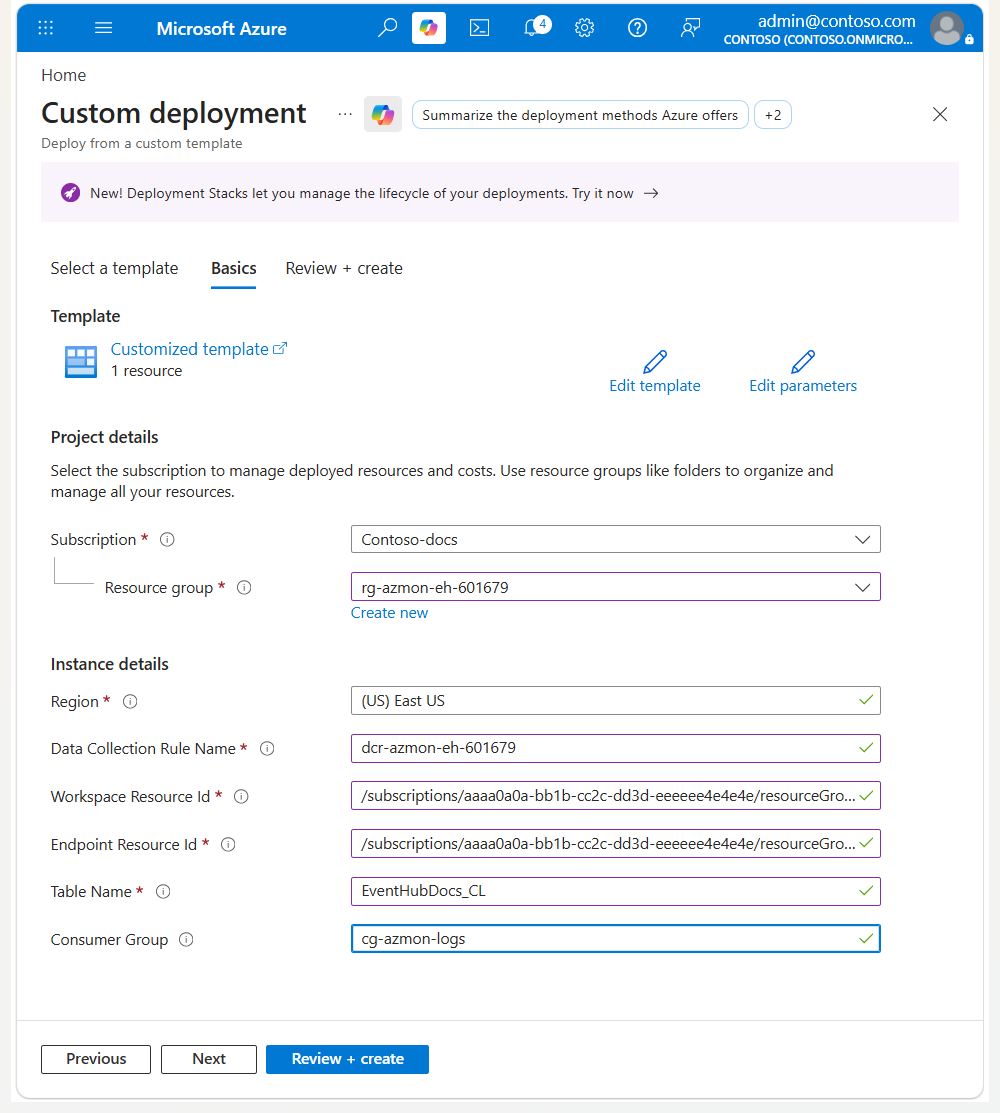Viewport: 1000px width, 1113px height.
Task: Select the Basics tab
Action: (233, 268)
